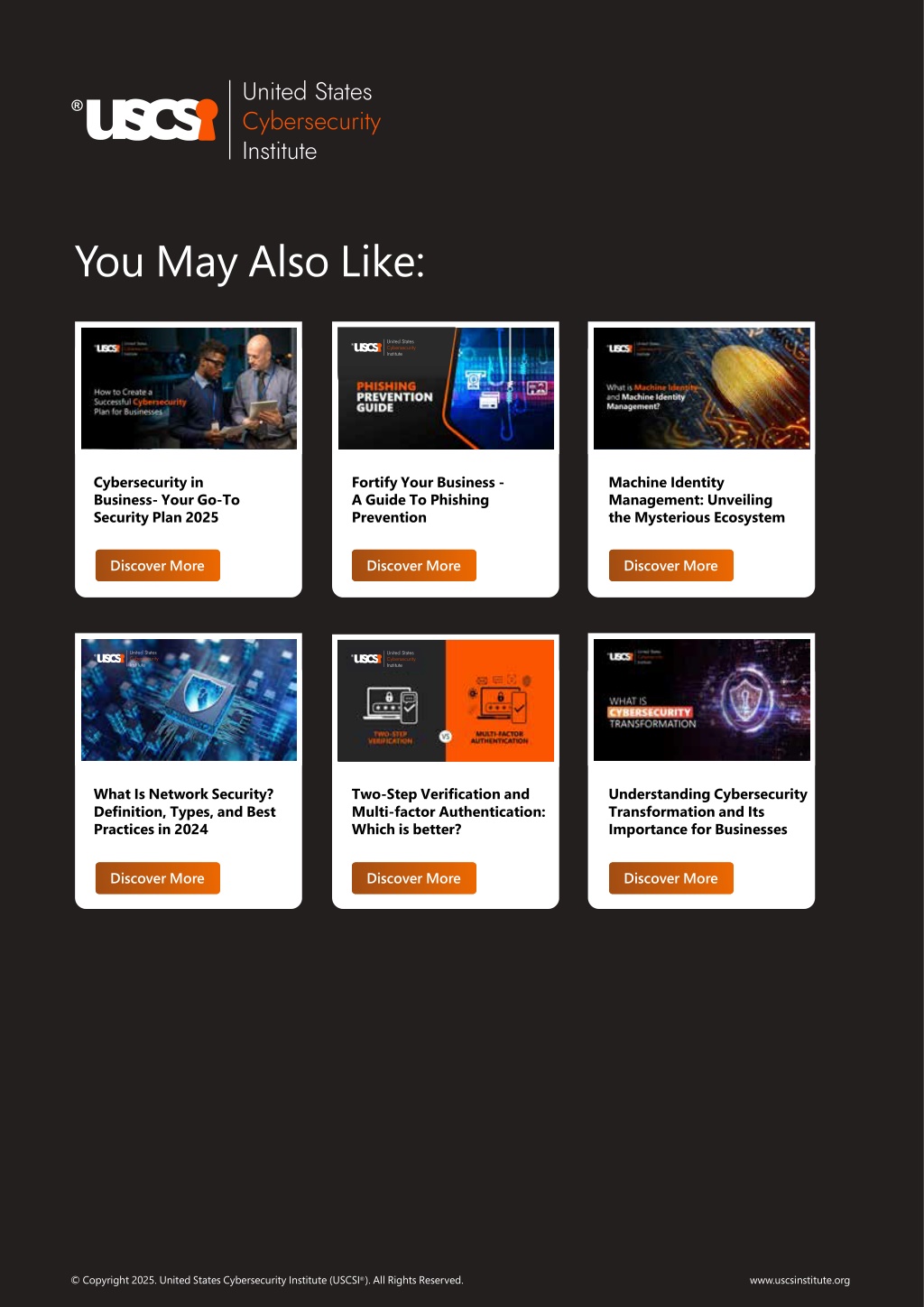924x1307 pixels.
Task: Open the Machine Identity Management thumbnail
Action: point(702,388)
